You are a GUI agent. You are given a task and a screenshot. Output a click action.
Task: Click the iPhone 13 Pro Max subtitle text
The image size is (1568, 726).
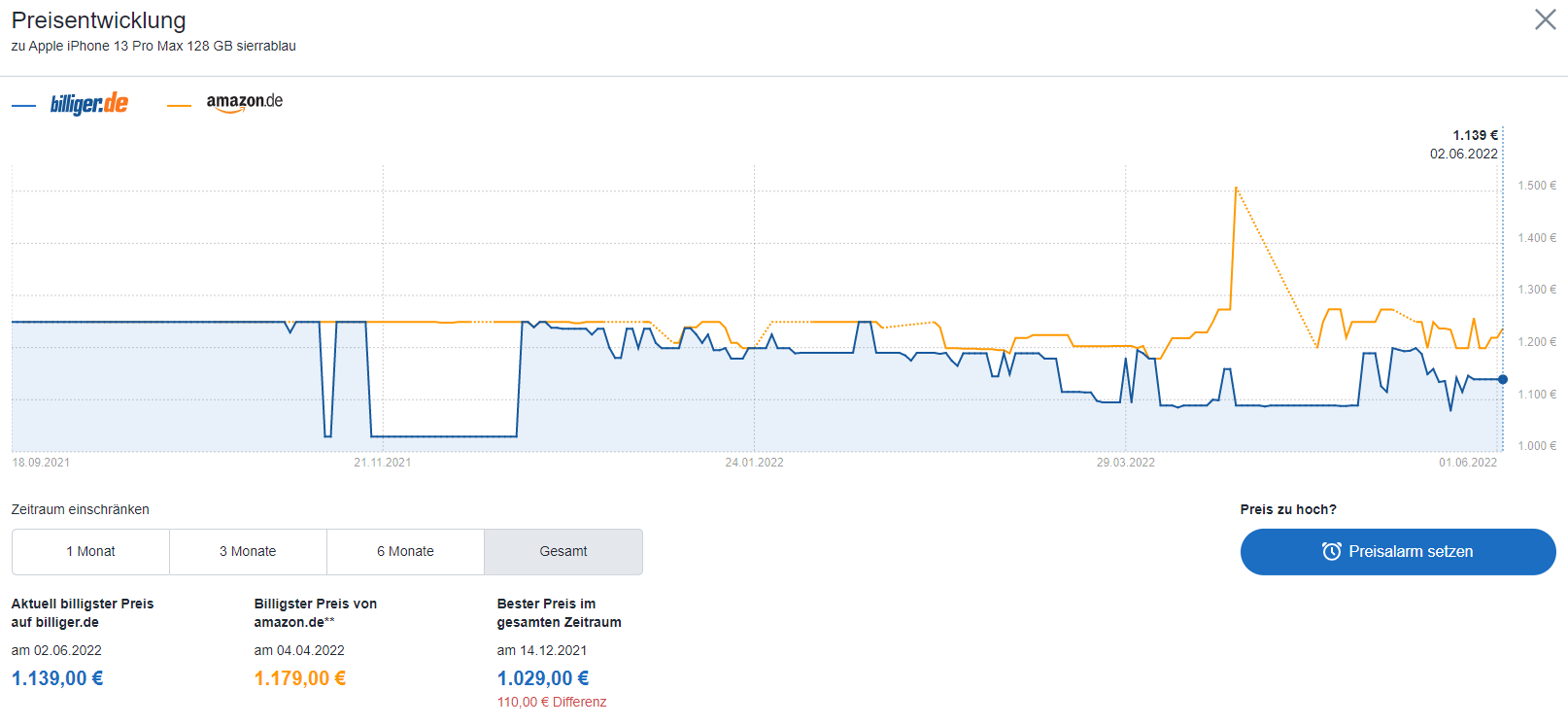[x=153, y=46]
